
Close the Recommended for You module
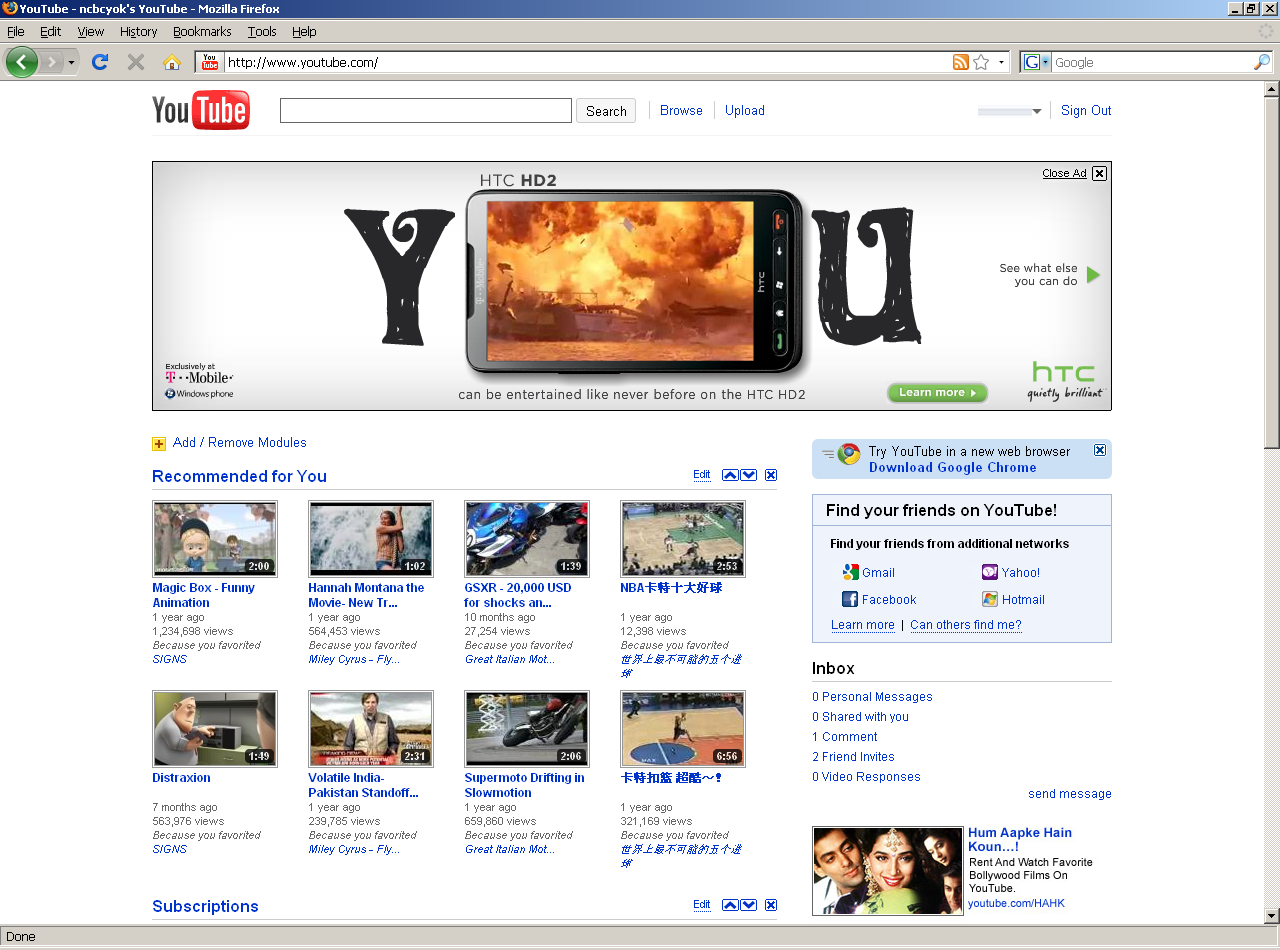tap(771, 475)
